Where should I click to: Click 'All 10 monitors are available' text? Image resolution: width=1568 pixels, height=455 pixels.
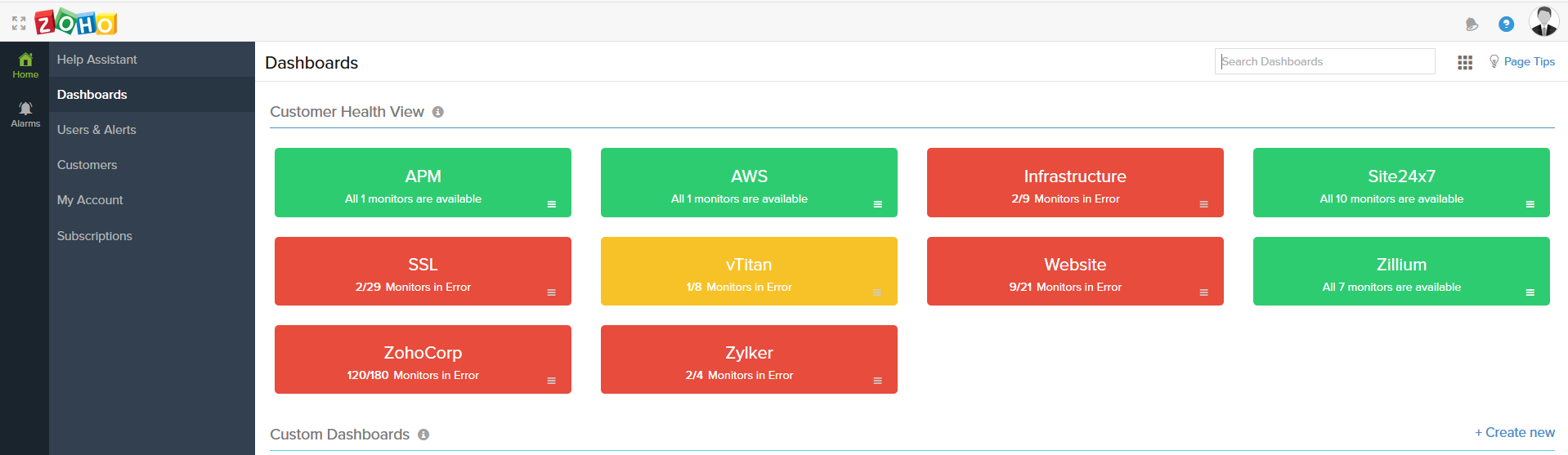click(x=1391, y=199)
